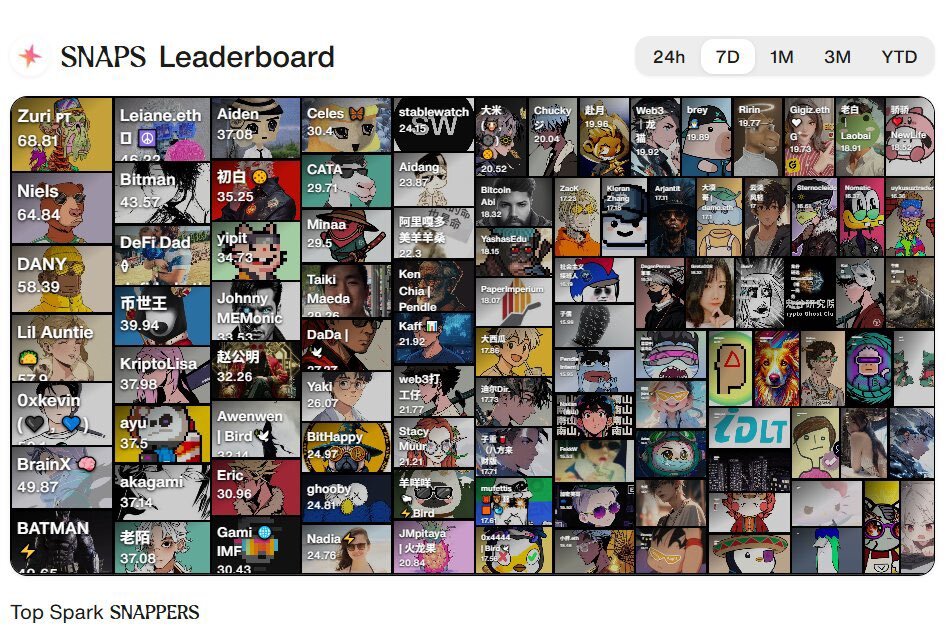
Task: Open Zuri PT tile with 68.81
Action: [x=62, y=134]
